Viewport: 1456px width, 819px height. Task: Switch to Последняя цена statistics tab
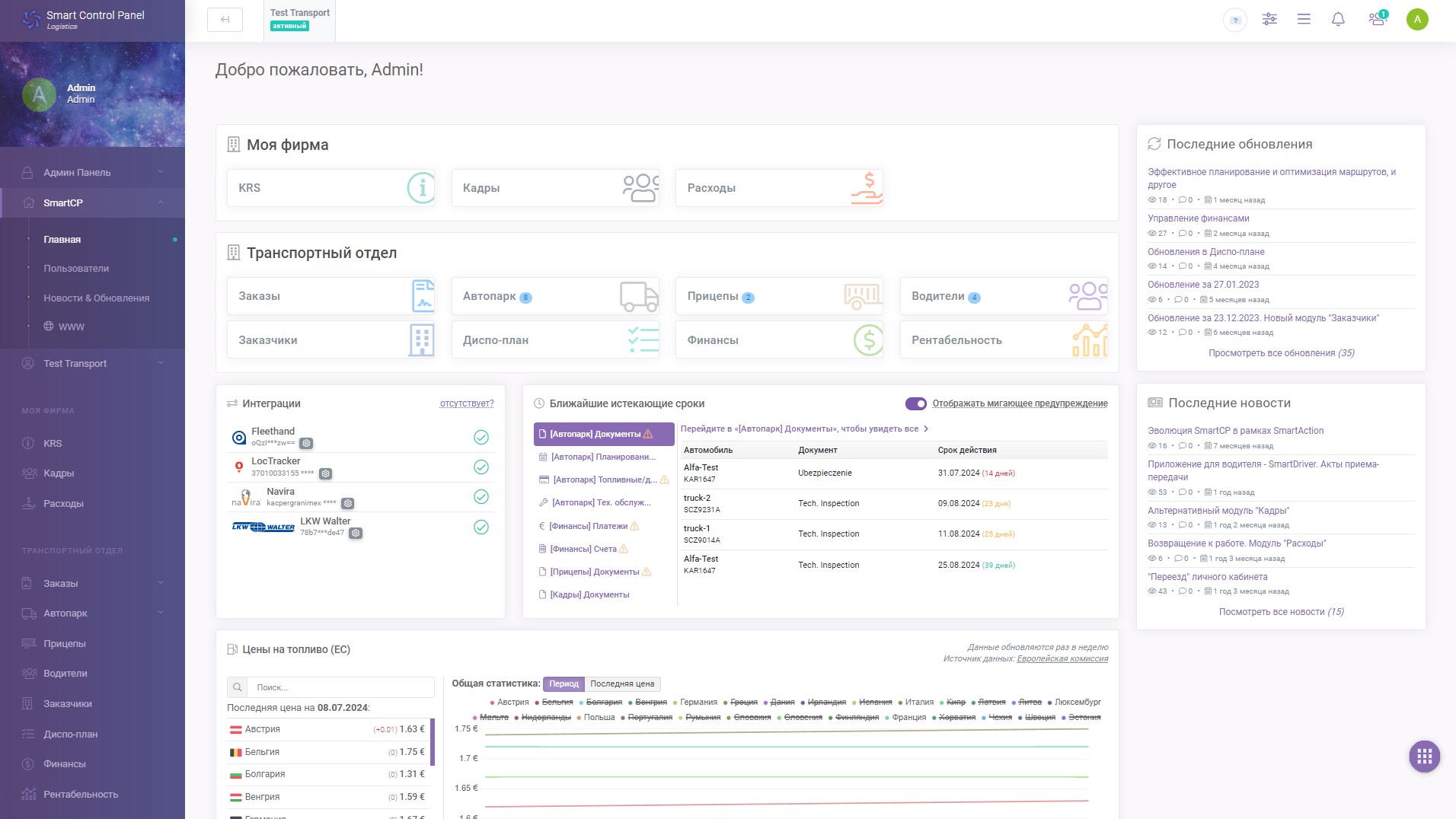(622, 684)
